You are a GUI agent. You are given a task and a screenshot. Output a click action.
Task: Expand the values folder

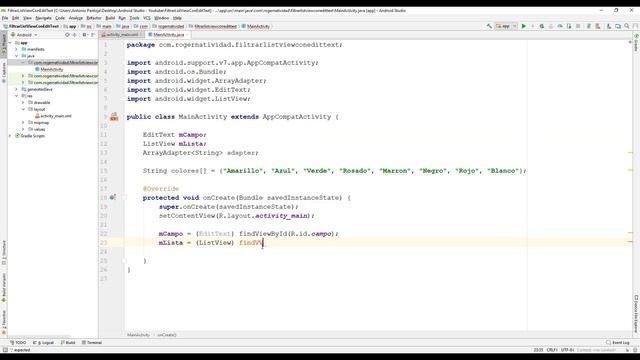[x=23, y=129]
